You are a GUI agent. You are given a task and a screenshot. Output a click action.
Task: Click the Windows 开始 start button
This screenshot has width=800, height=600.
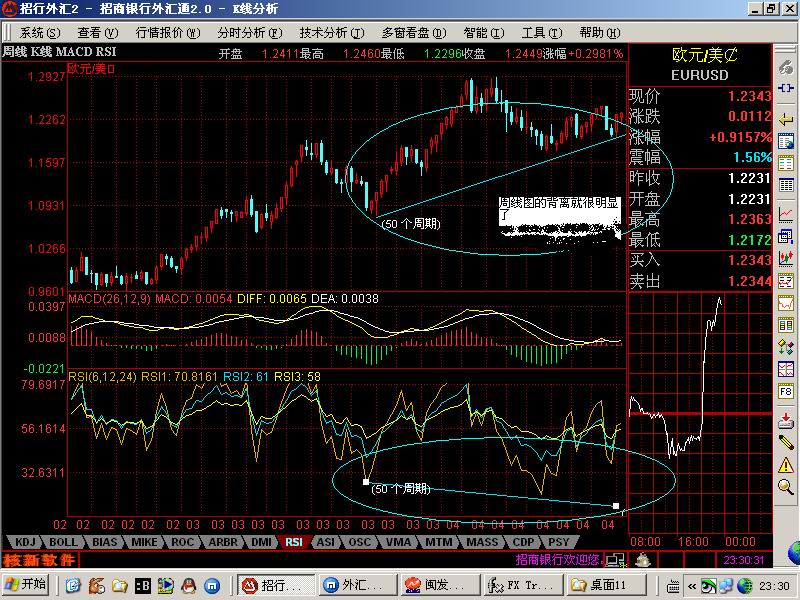(26, 585)
